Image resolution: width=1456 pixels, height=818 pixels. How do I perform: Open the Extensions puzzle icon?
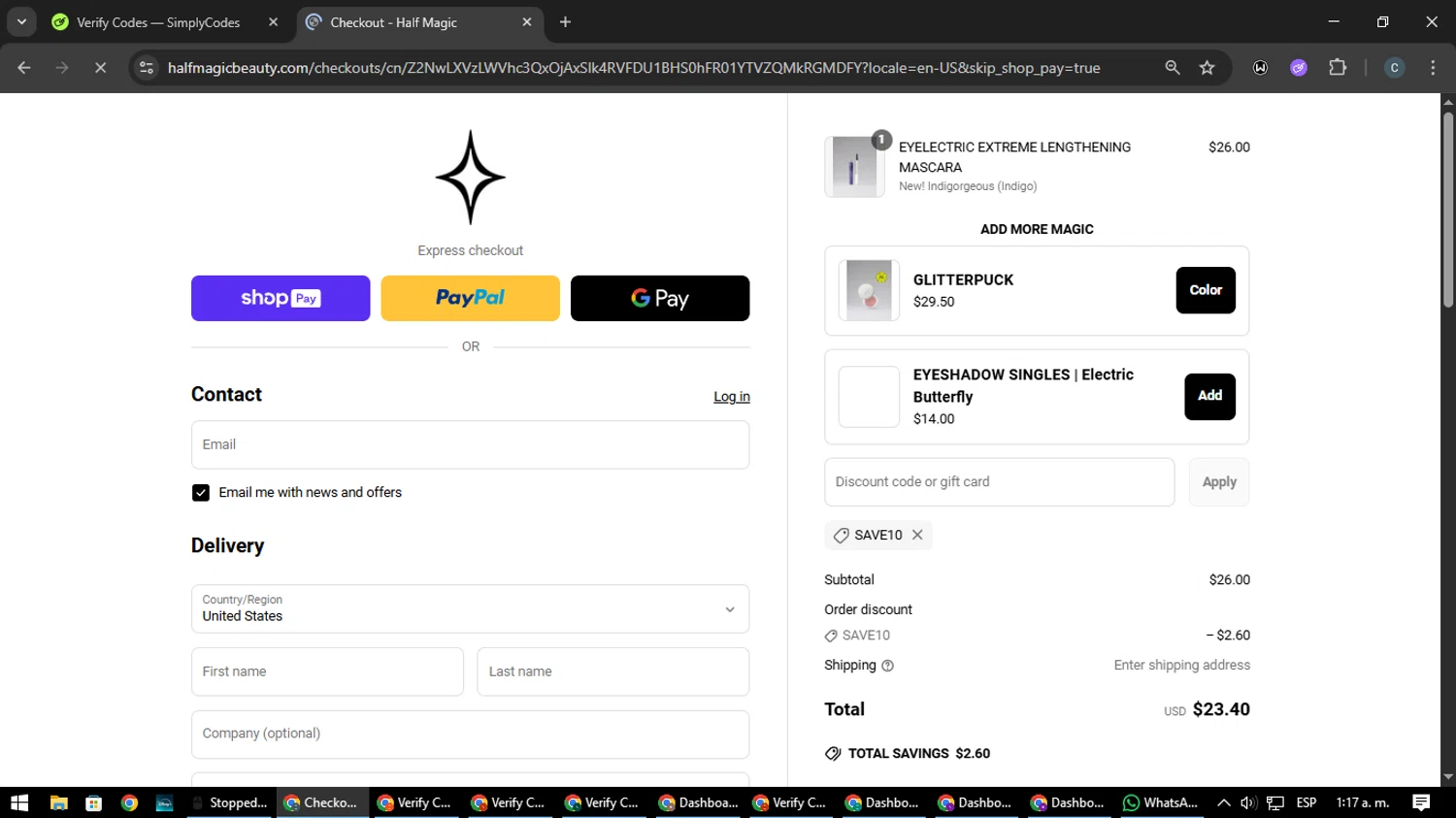coord(1338,68)
